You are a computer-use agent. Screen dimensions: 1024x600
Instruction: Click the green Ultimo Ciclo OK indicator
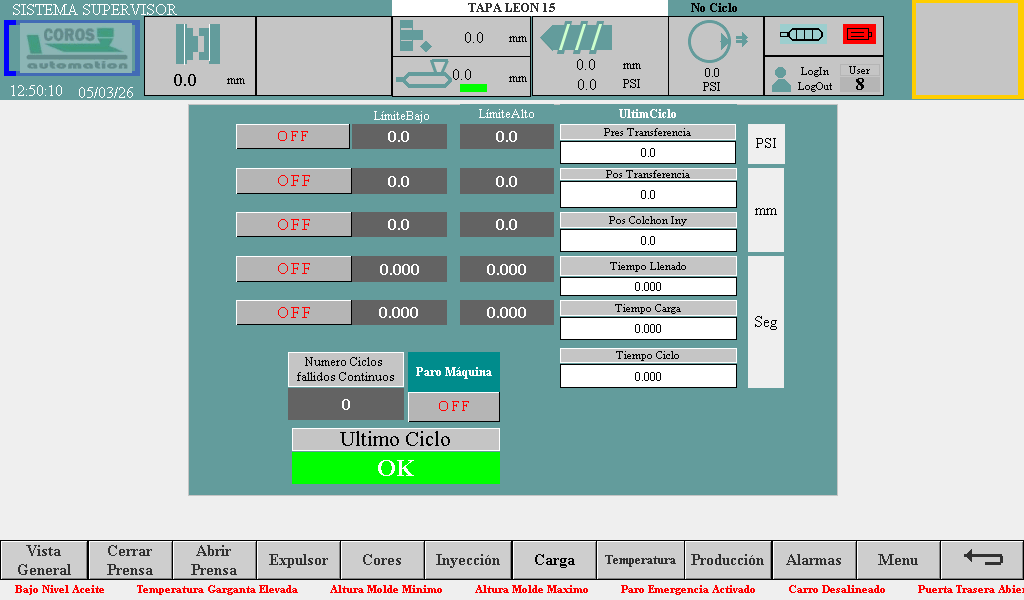pos(395,468)
